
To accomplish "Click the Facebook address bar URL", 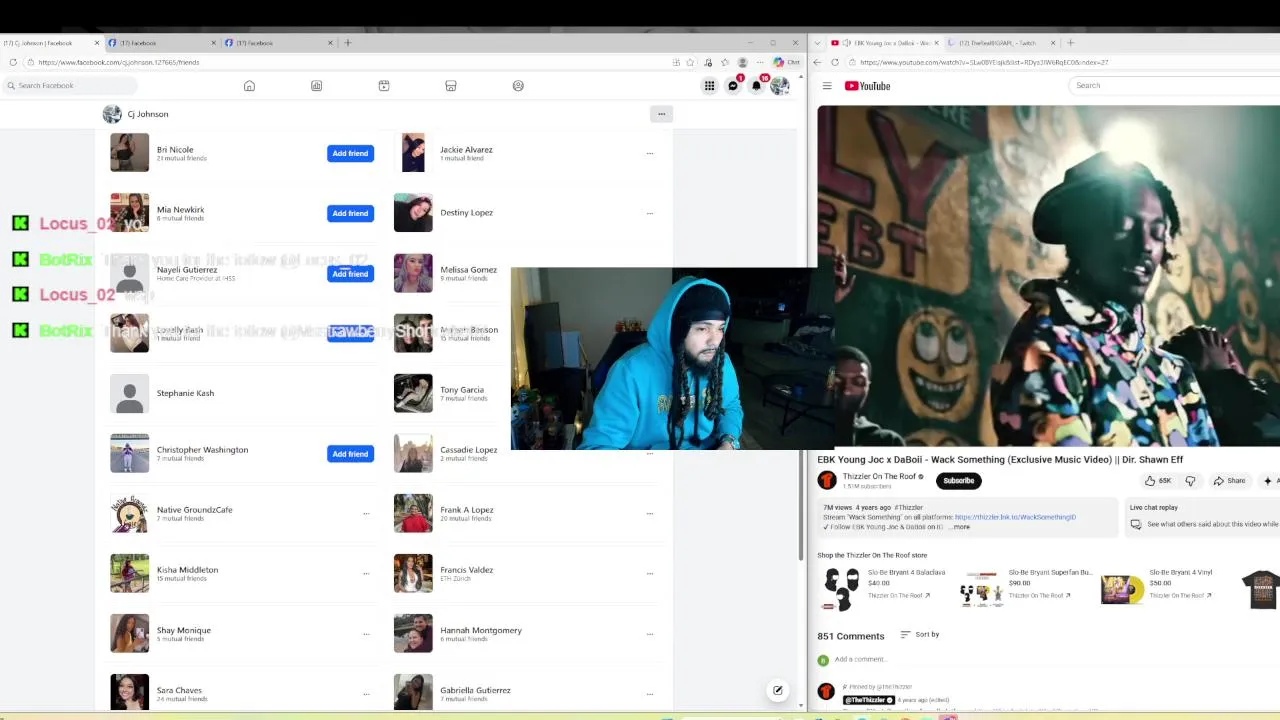I will [118, 62].
